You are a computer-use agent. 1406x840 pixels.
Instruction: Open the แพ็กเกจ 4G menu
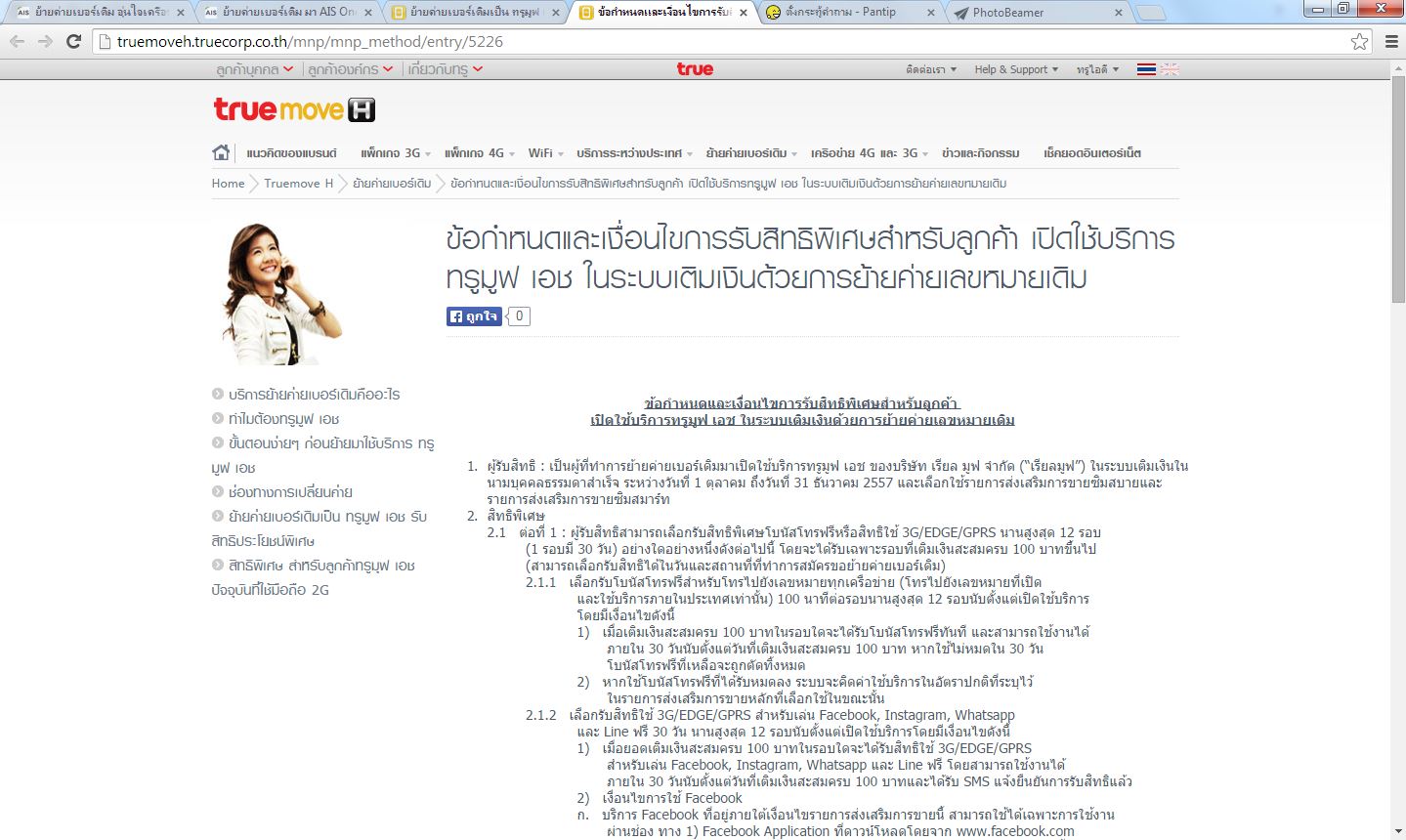point(479,153)
